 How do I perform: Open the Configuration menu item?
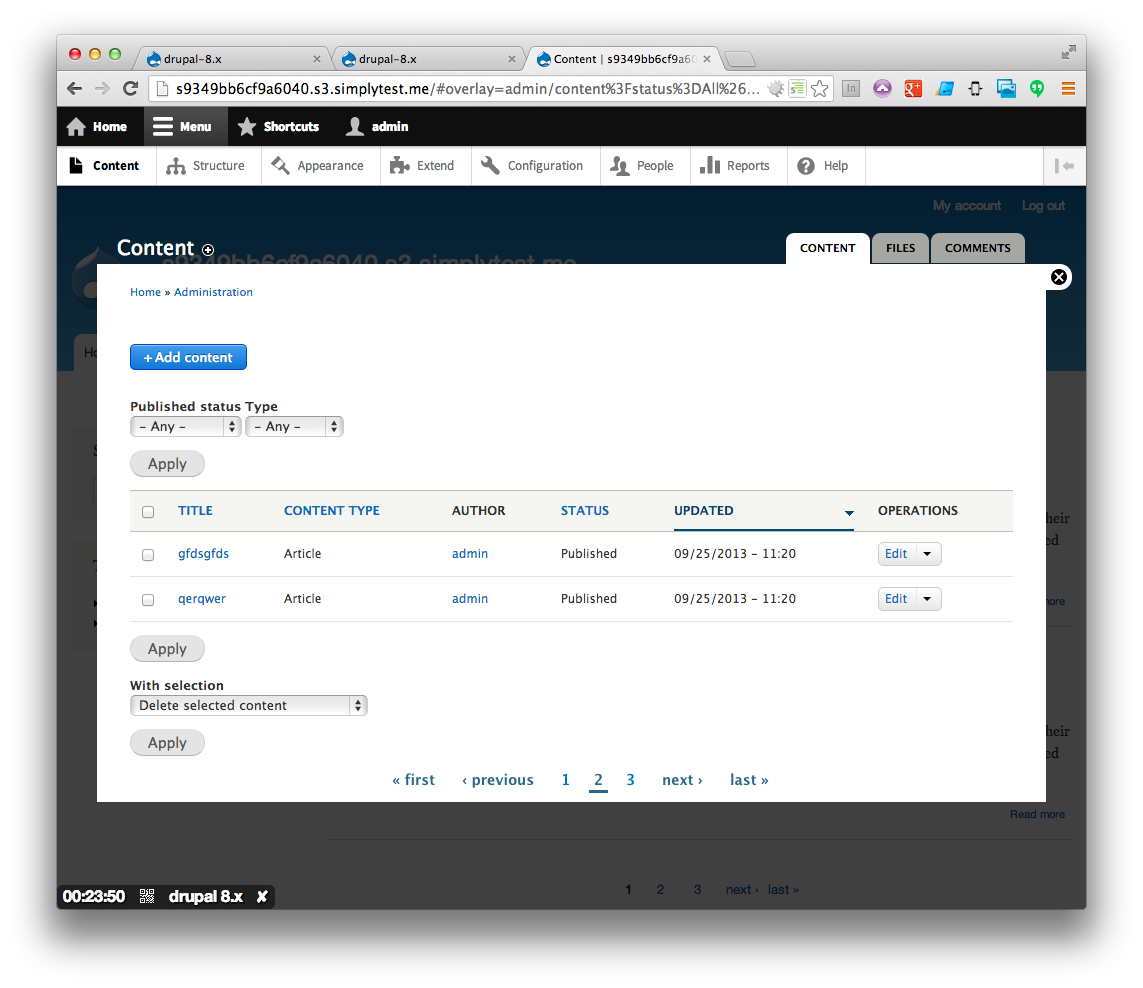point(534,166)
